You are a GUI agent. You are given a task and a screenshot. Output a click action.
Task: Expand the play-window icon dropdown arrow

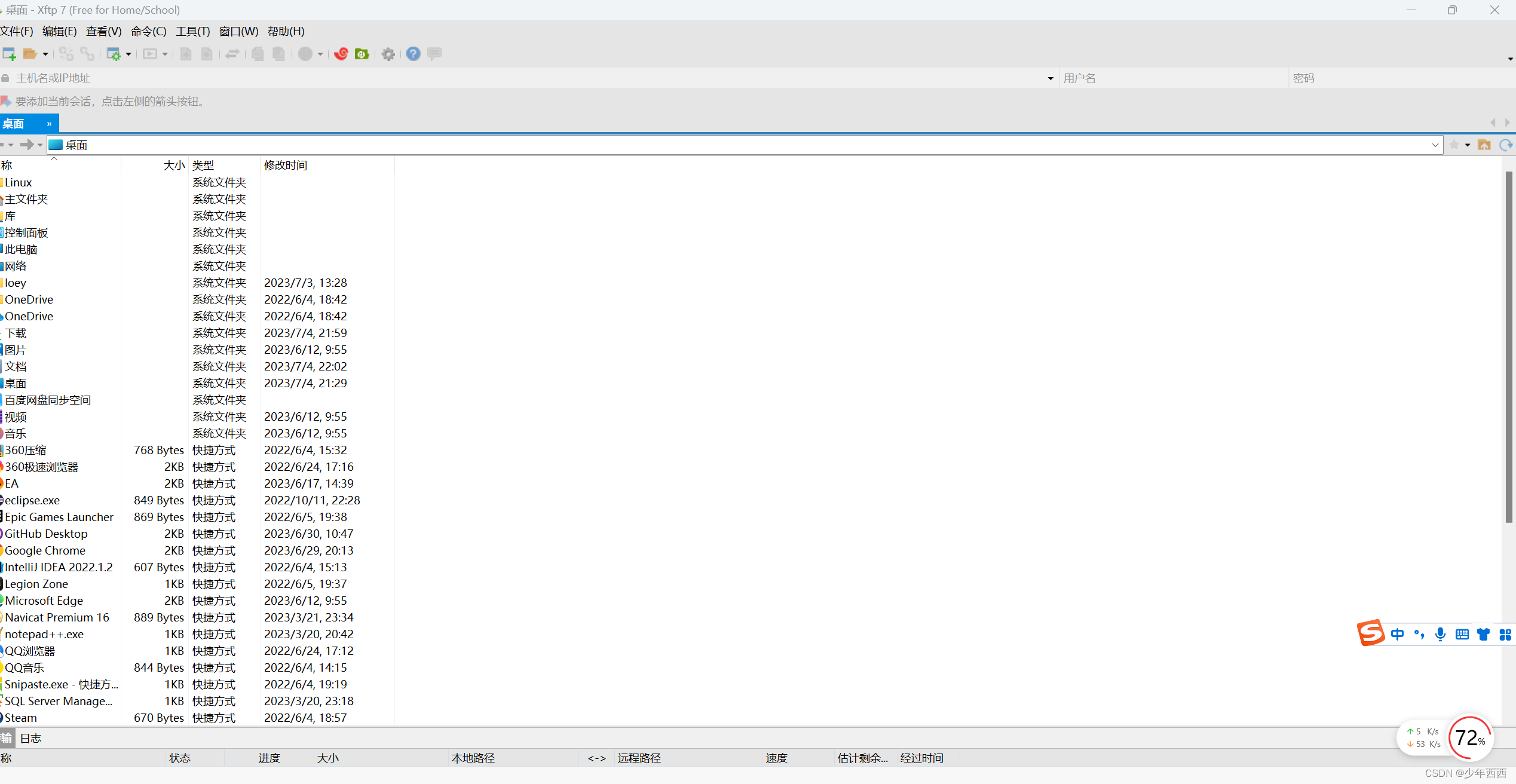coord(165,54)
